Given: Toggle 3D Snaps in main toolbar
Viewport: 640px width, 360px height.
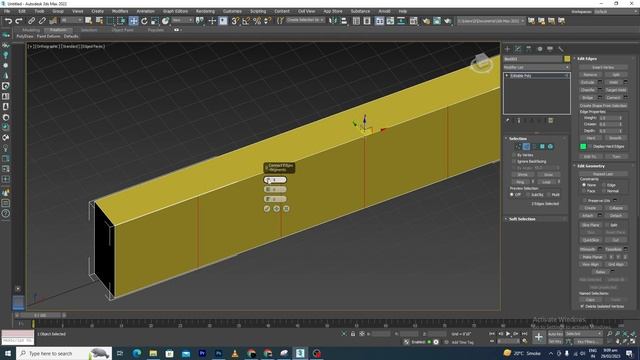Looking at the screenshot, I should coord(235,21).
